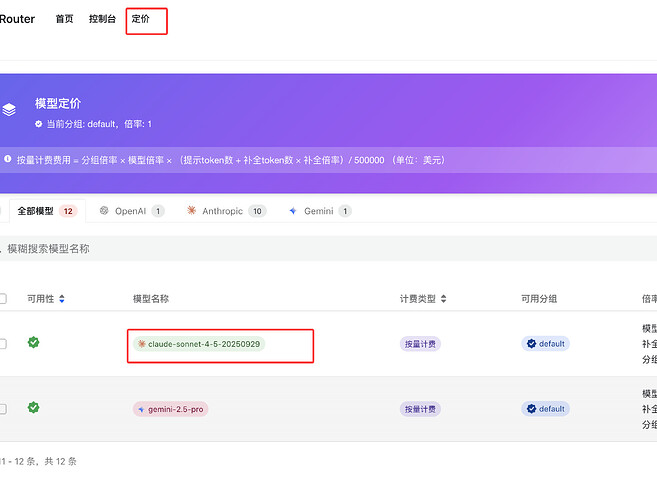Click badge icon in claude-sonnet row default tag
Screen dimensions: 657x500
pyautogui.click(x=531, y=344)
